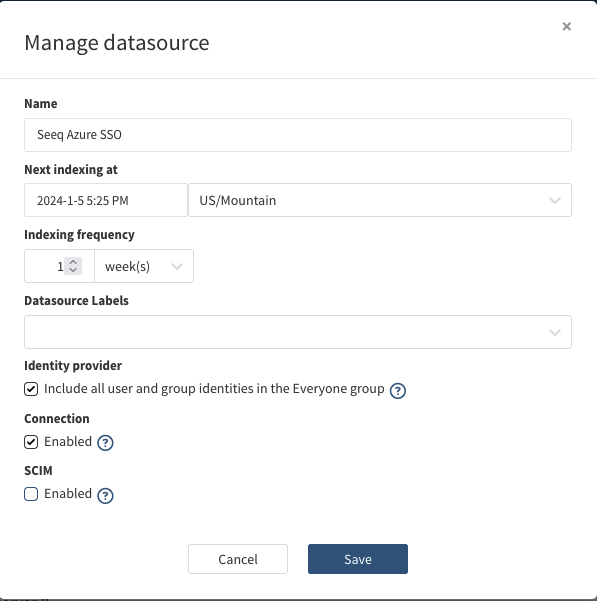This screenshot has height=601, width=597.
Task: Disable the Connection Enabled checkbox
Action: (31, 442)
